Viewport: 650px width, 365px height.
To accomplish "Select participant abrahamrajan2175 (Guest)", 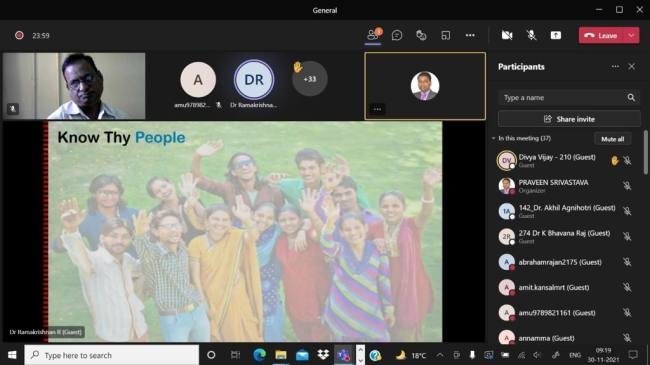I will (x=566, y=262).
